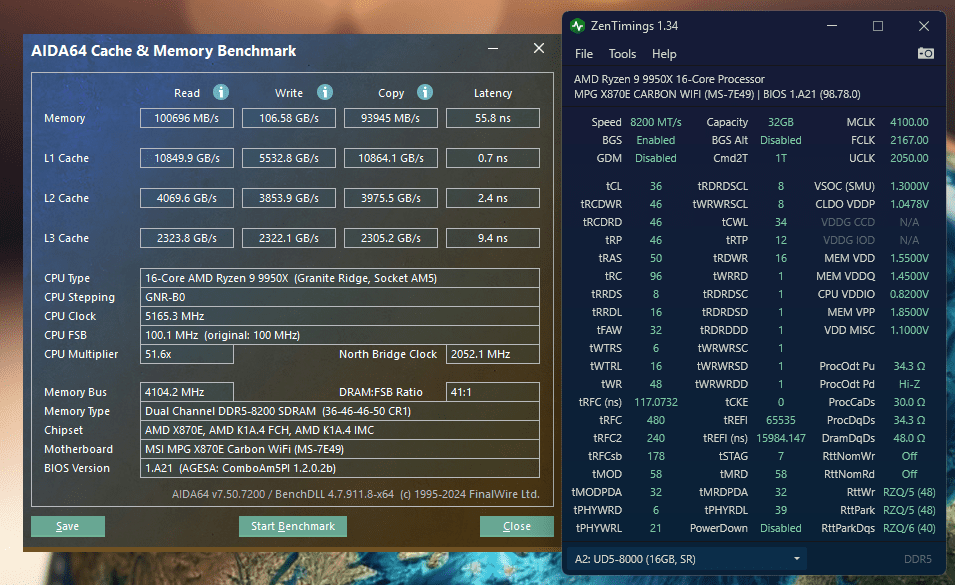Click the Memory Bus value 4104.2 MHz

pos(186,392)
